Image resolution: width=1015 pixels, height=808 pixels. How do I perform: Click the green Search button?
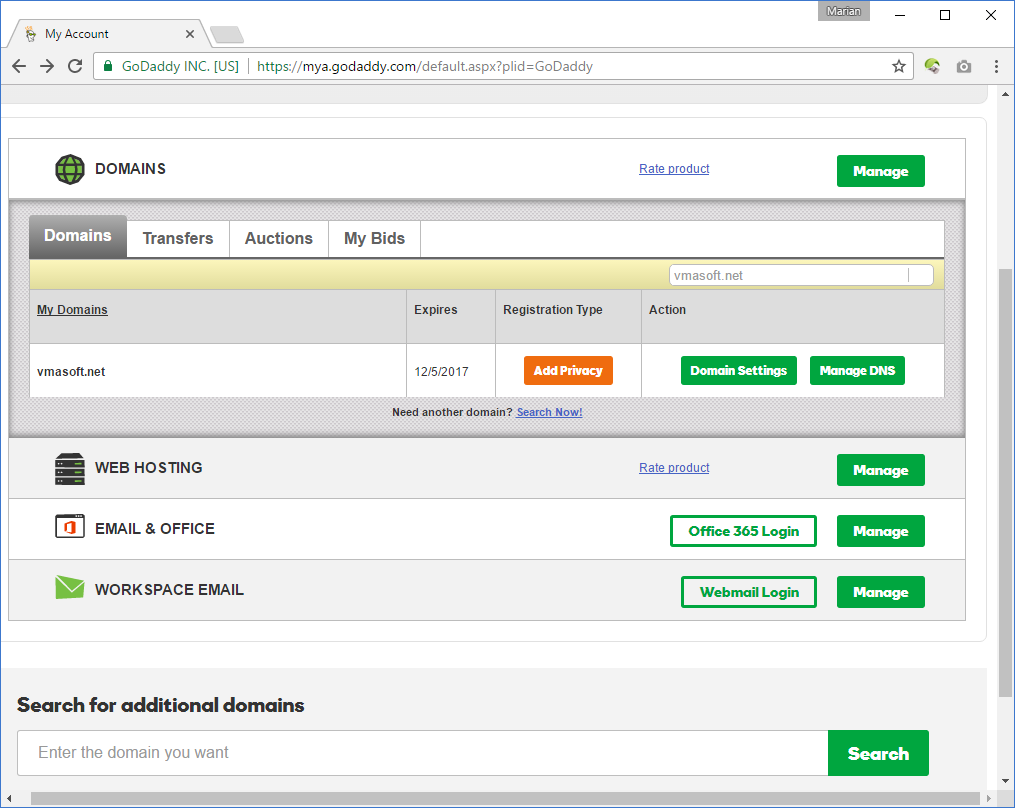(878, 753)
